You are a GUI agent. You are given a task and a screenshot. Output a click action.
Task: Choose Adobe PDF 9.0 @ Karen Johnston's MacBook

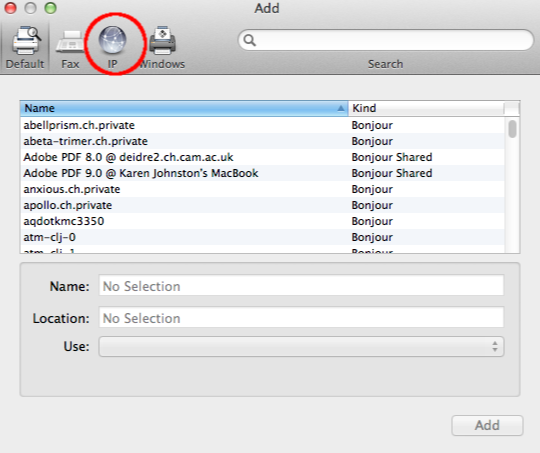[262, 173]
